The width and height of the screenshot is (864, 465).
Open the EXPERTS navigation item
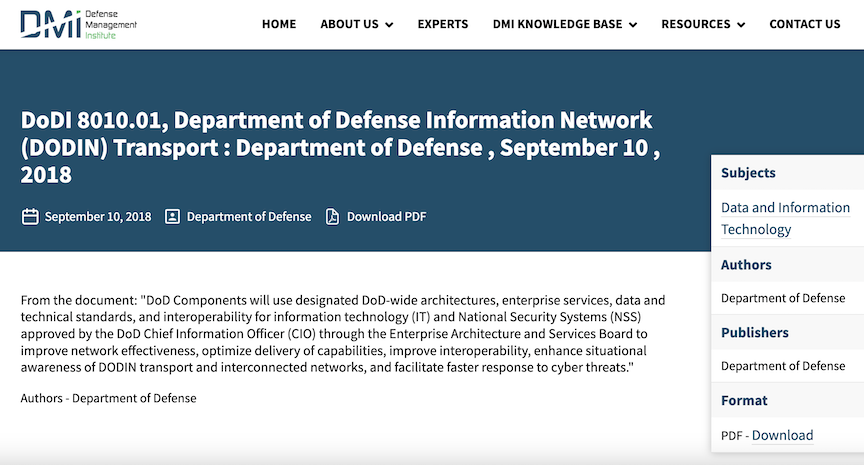click(x=443, y=24)
